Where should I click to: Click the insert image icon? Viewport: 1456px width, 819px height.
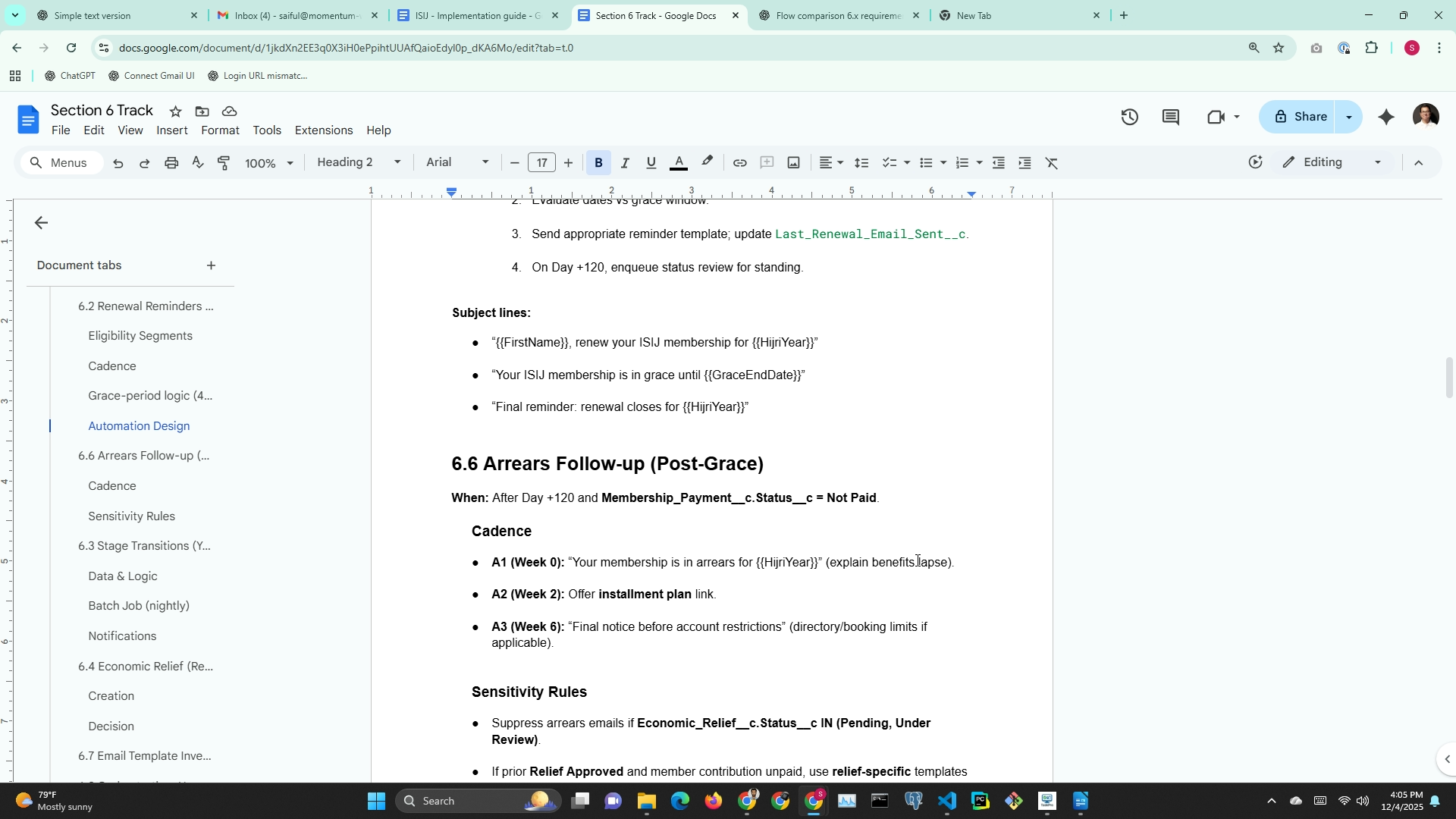point(793,163)
